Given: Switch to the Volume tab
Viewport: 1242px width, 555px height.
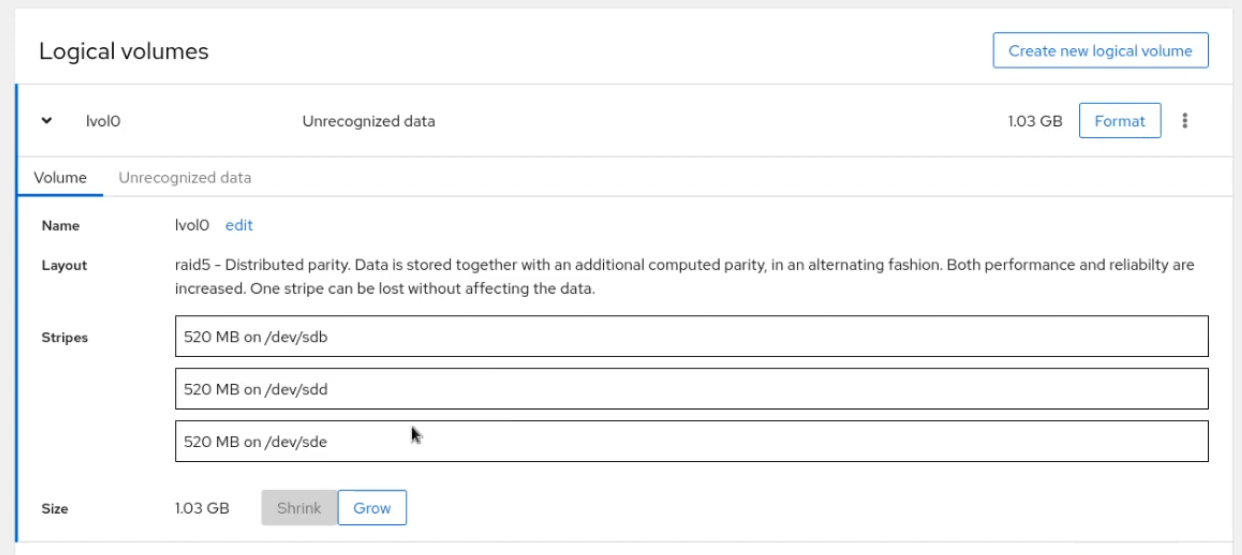Looking at the screenshot, I should (60, 178).
